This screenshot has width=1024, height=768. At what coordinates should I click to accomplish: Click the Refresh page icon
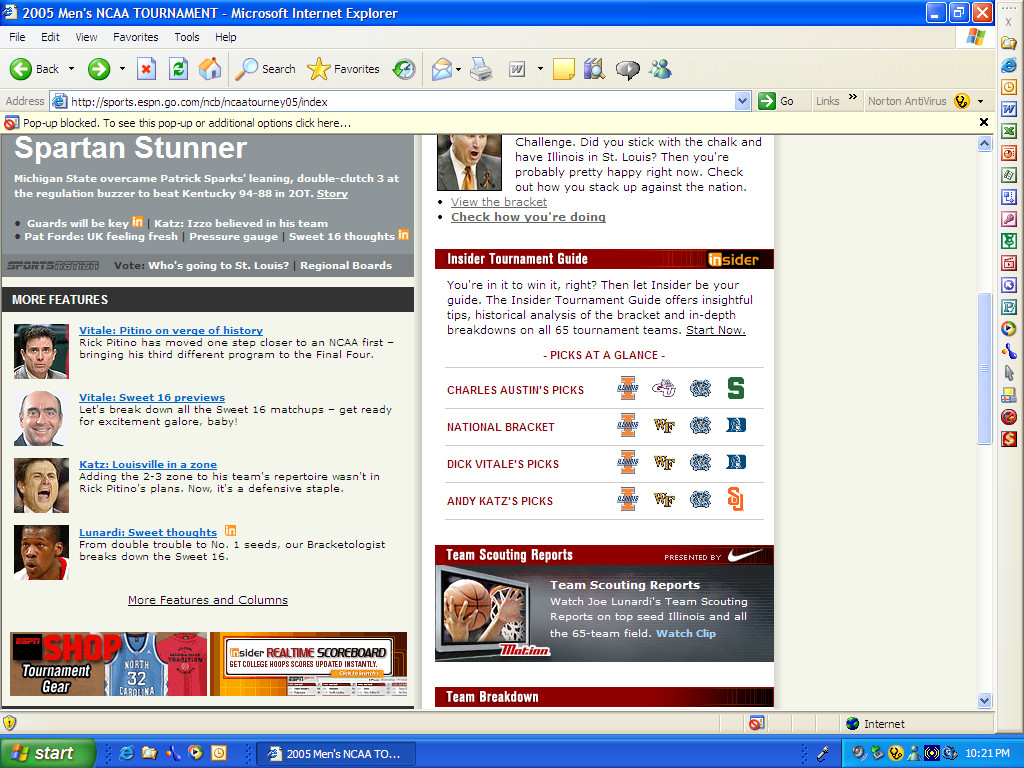tap(178, 69)
